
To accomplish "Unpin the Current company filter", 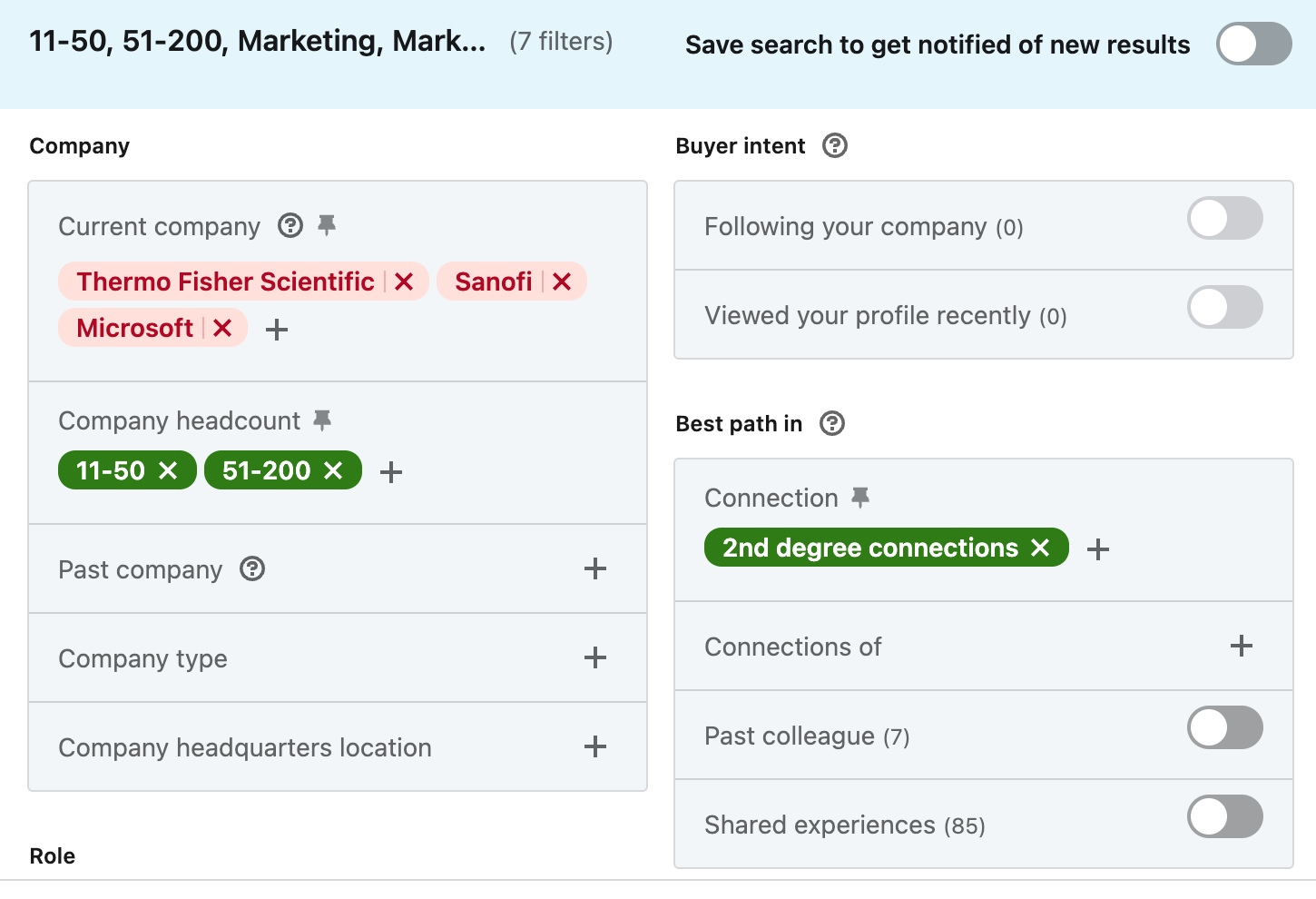I will point(327,225).
